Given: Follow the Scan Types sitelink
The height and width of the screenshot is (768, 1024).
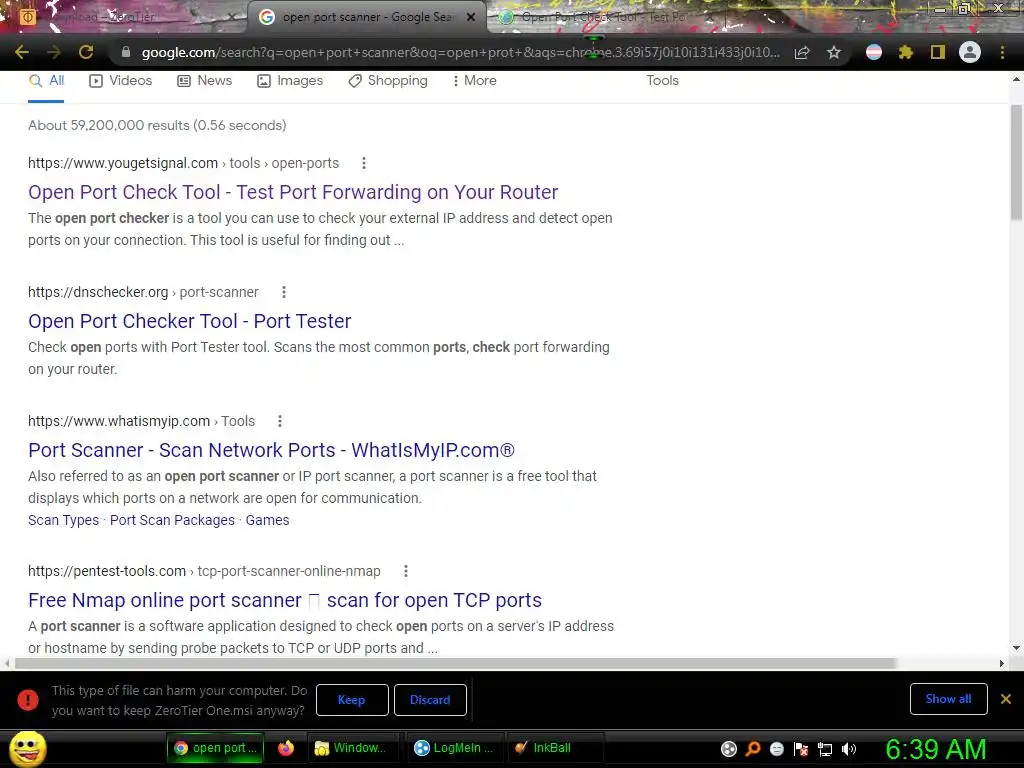Looking at the screenshot, I should pyautogui.click(x=63, y=520).
